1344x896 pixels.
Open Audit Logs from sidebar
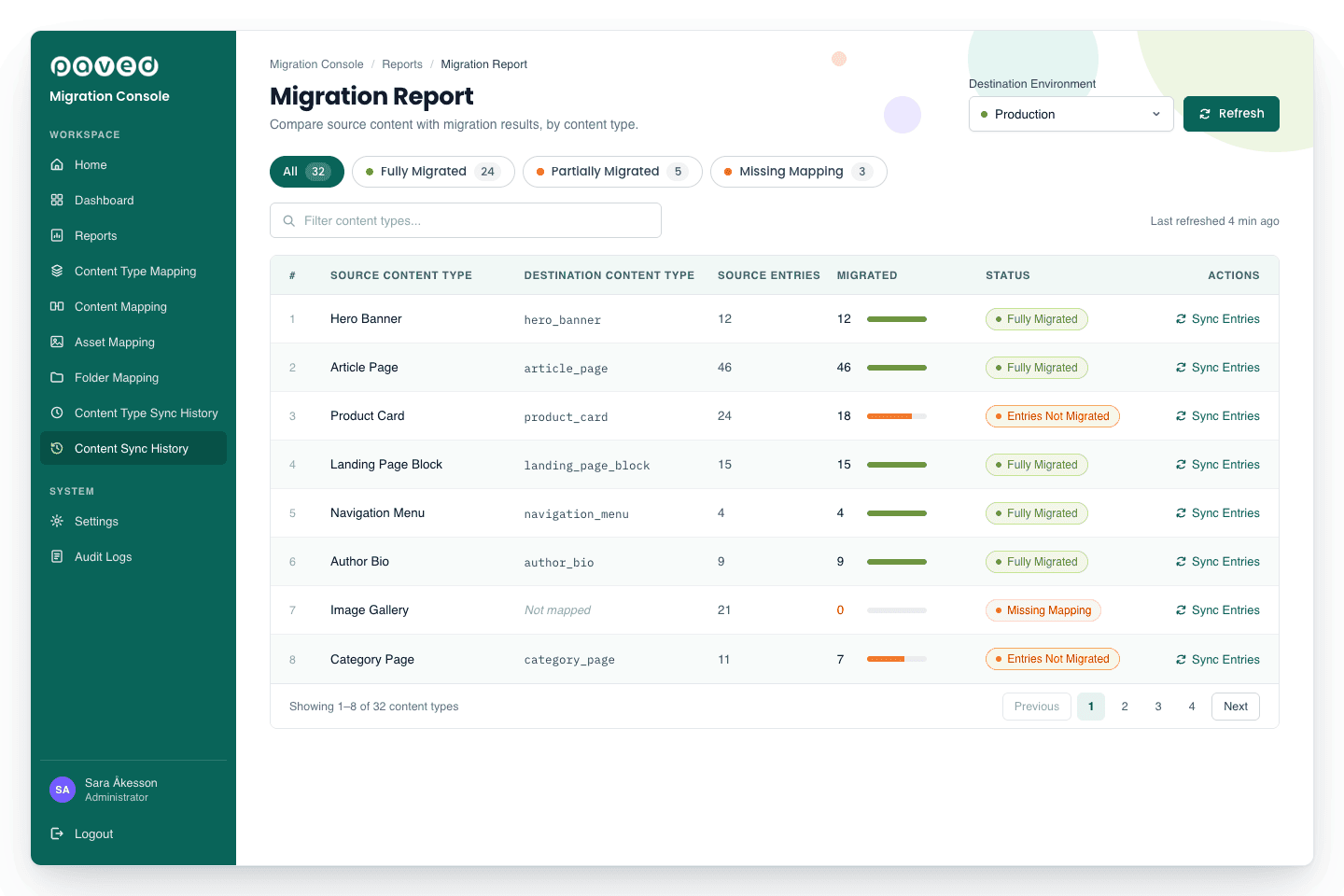(133, 557)
